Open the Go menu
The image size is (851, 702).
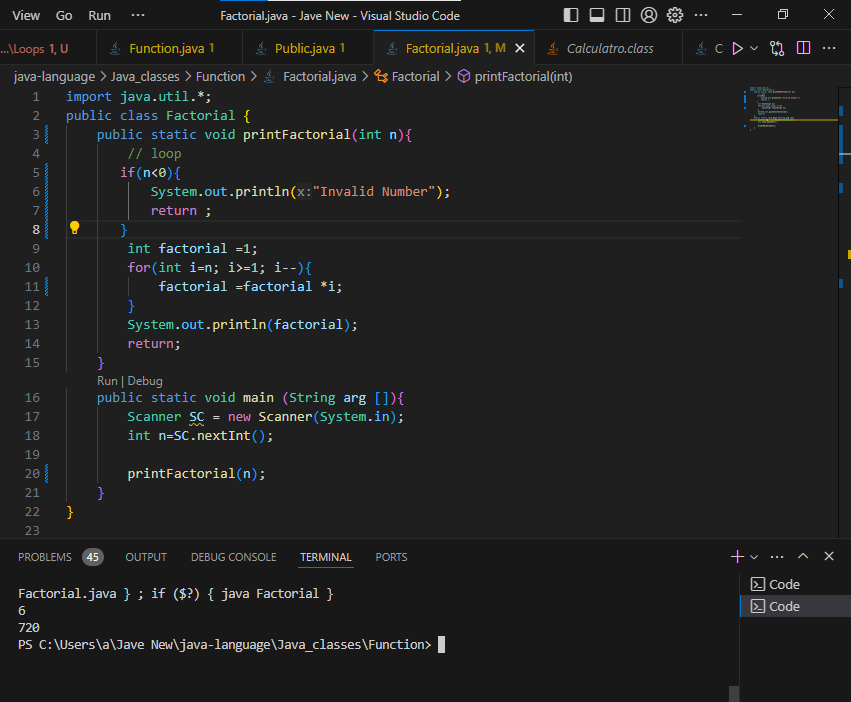point(63,16)
